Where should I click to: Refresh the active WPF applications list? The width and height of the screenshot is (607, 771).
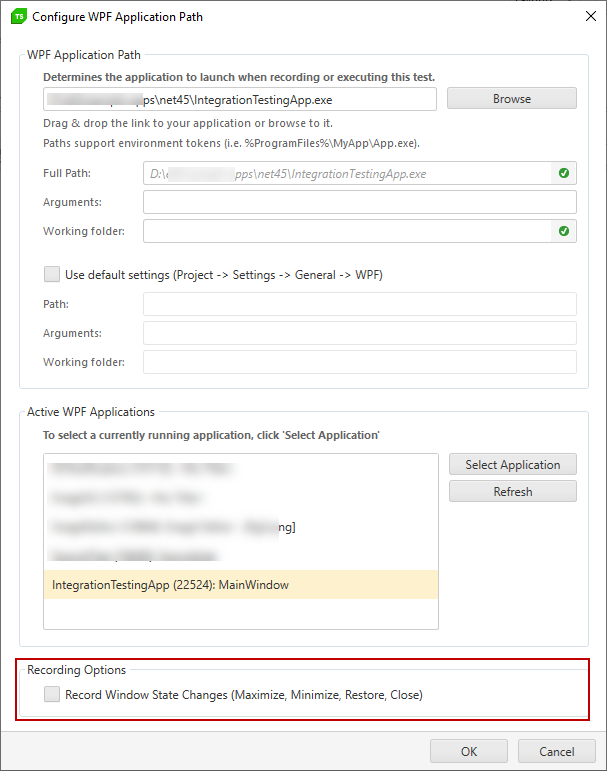coord(513,491)
